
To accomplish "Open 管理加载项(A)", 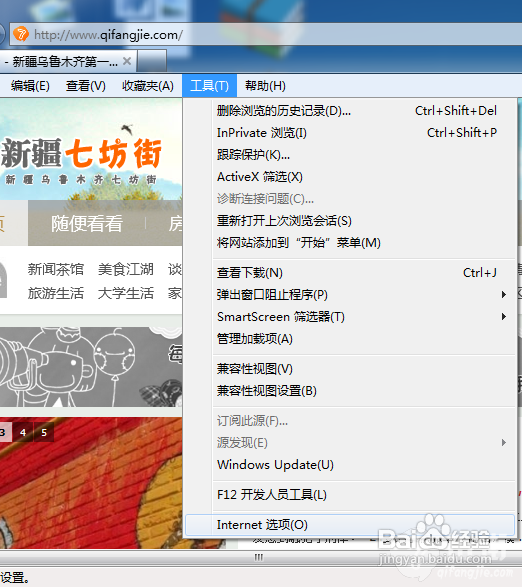I will coord(350,339).
